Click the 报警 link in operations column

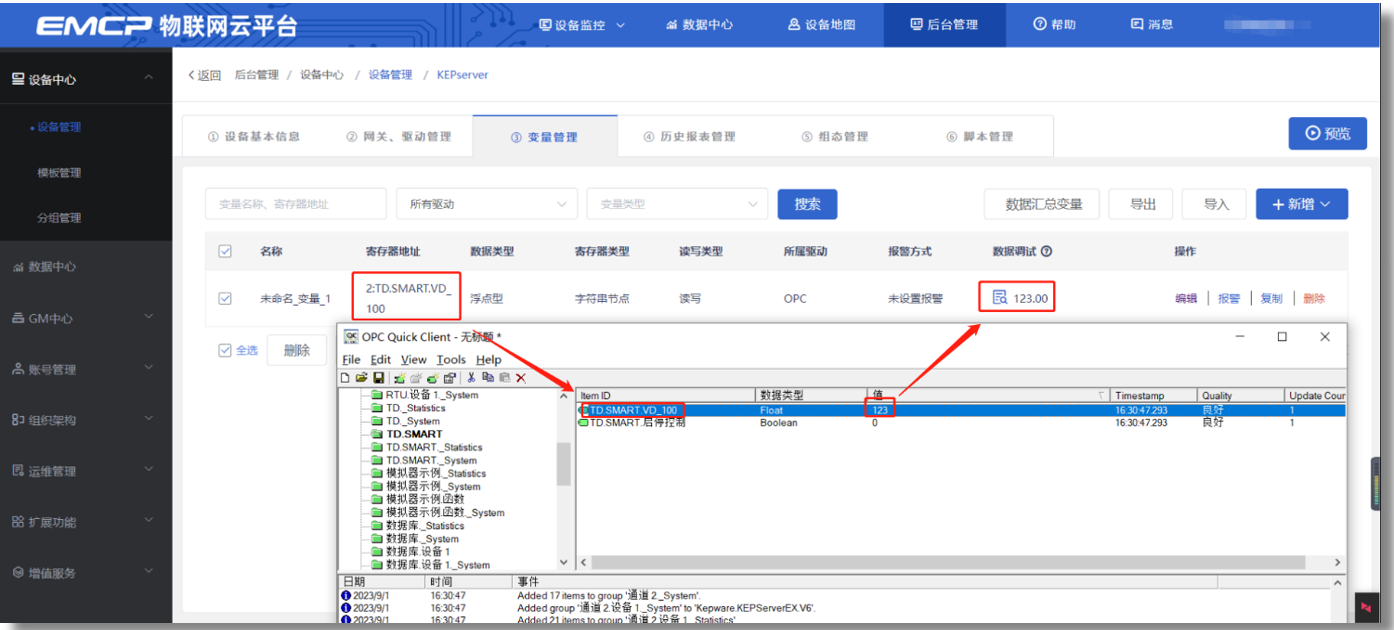click(1229, 298)
